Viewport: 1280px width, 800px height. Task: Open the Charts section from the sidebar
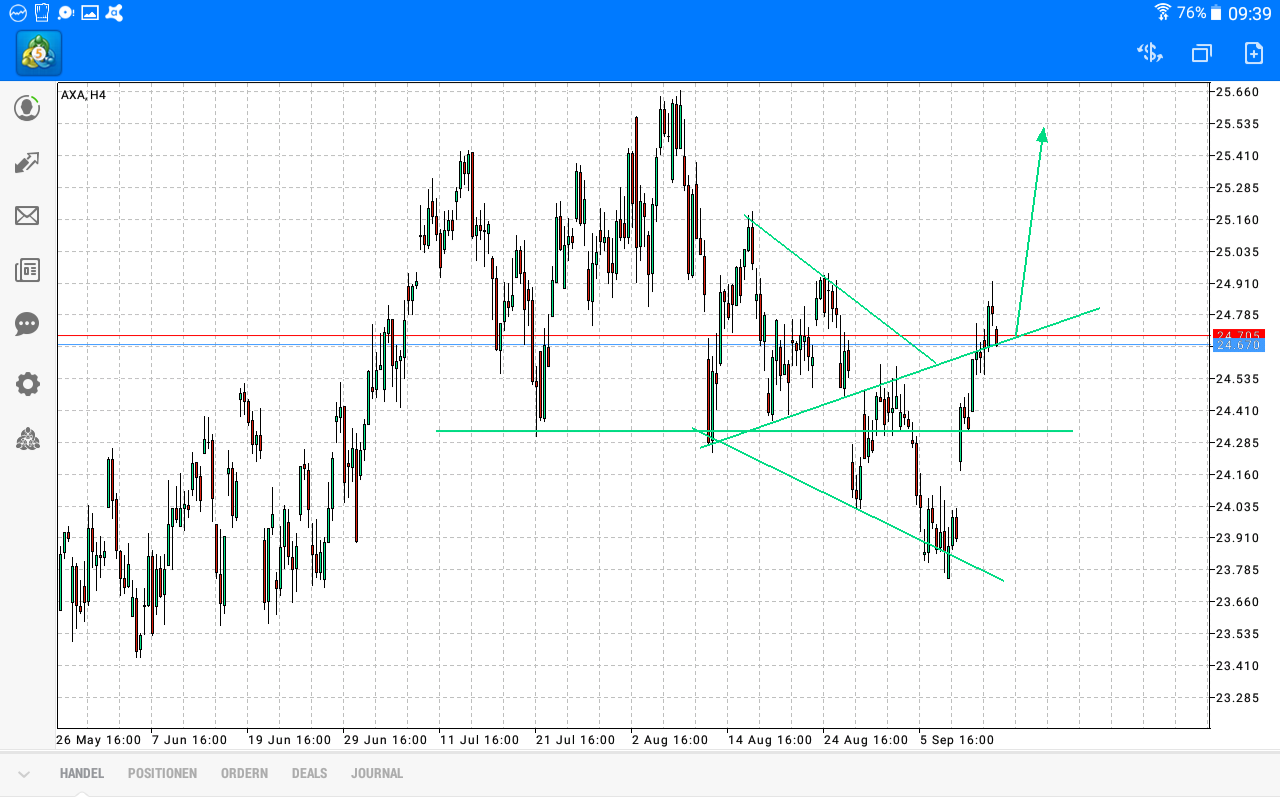tap(27, 162)
